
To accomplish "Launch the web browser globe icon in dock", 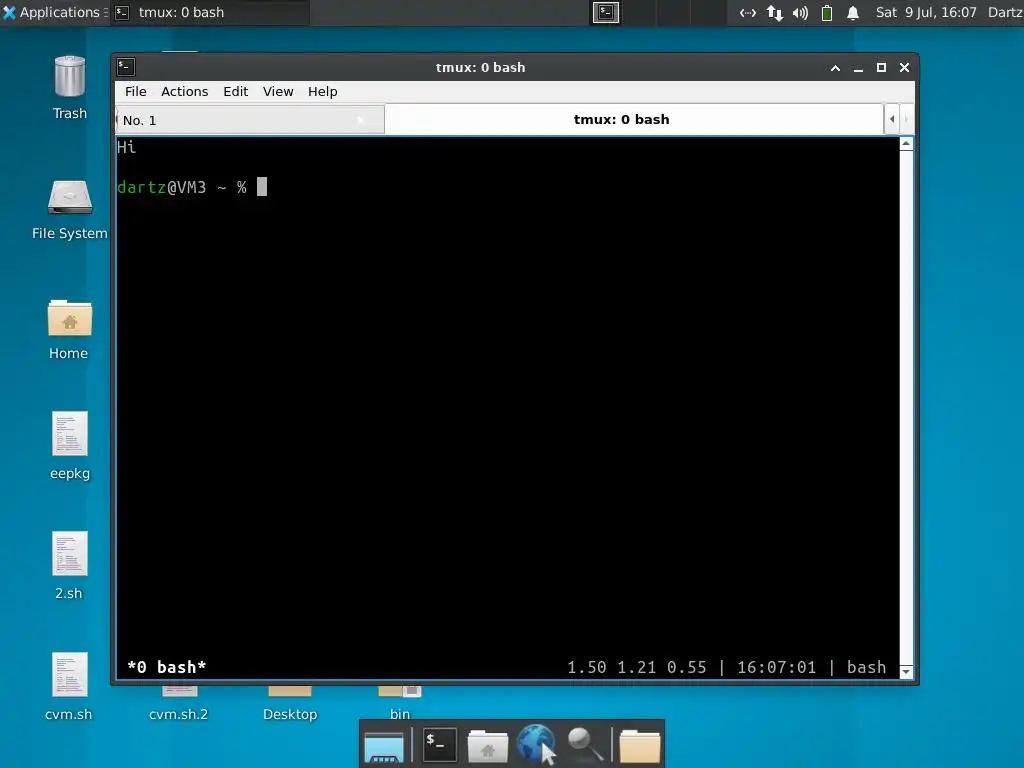I will pos(536,744).
